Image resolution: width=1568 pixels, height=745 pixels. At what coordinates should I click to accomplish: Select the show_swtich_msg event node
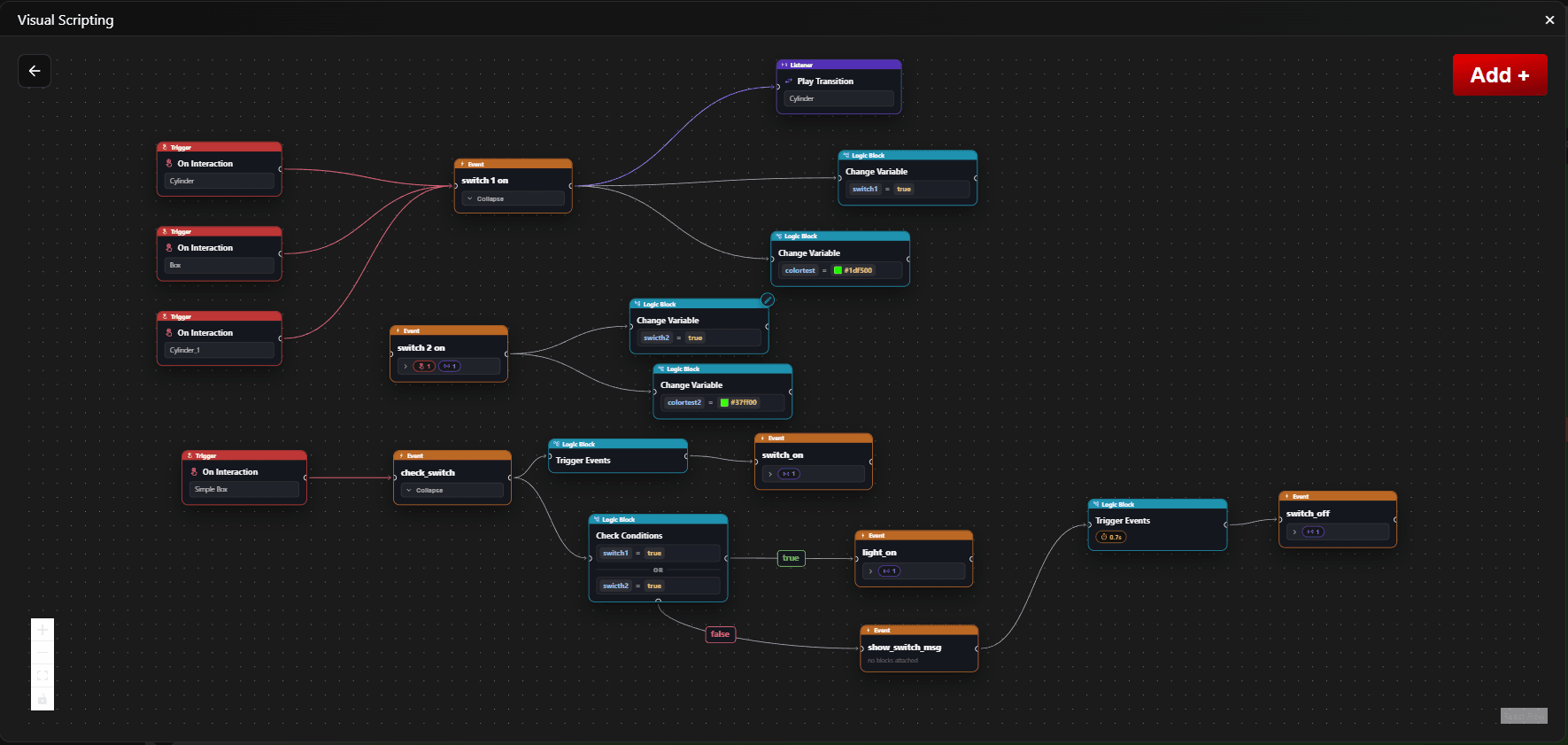tap(919, 648)
